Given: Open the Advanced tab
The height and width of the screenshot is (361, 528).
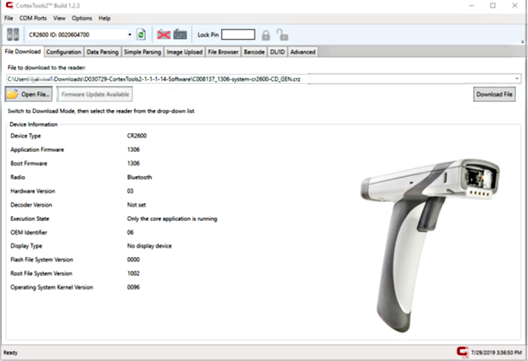Looking at the screenshot, I should [303, 52].
